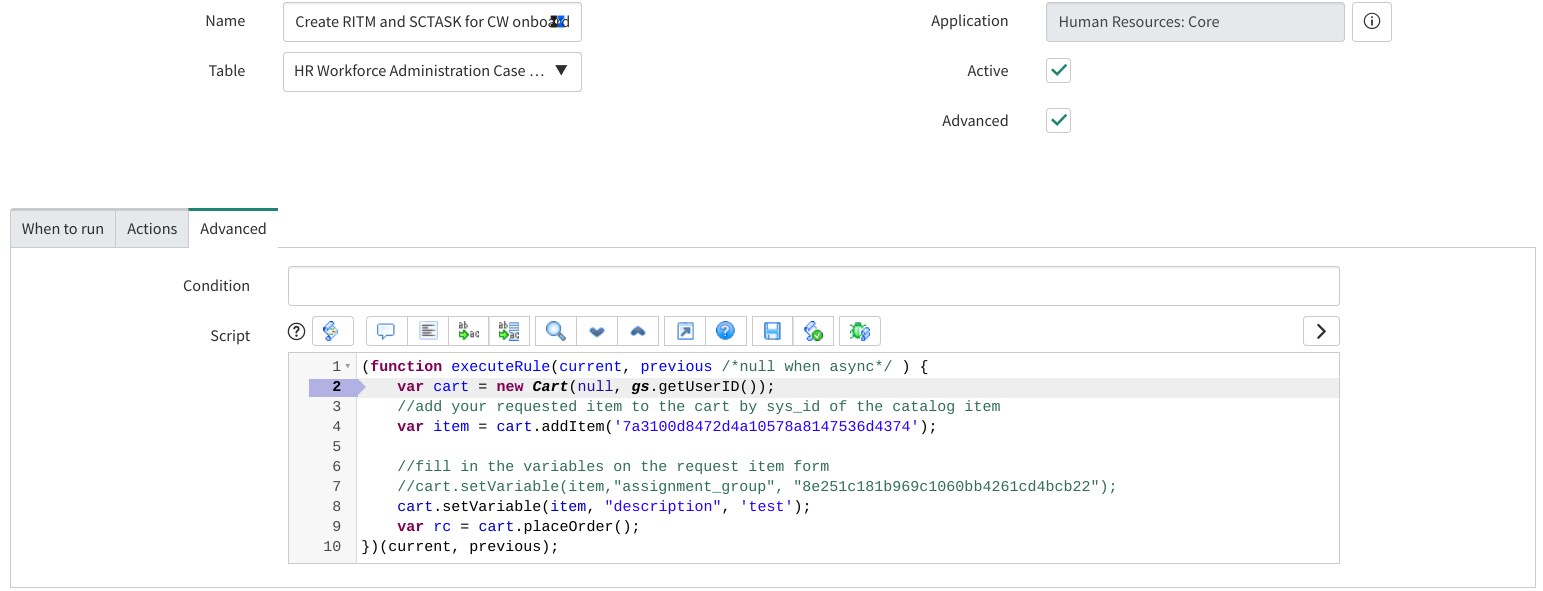Screen dimensions: 1543x591
Task: Click the Script field label
Action: click(x=230, y=336)
